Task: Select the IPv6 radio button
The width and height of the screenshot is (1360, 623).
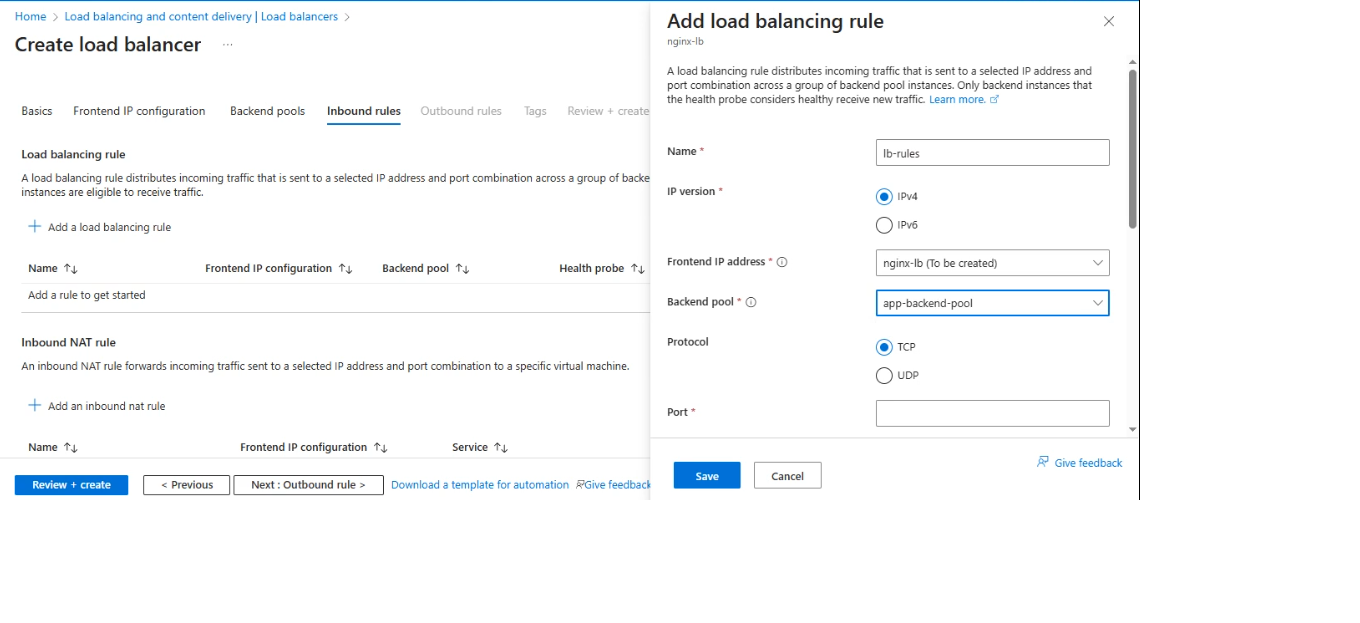Action: point(884,225)
